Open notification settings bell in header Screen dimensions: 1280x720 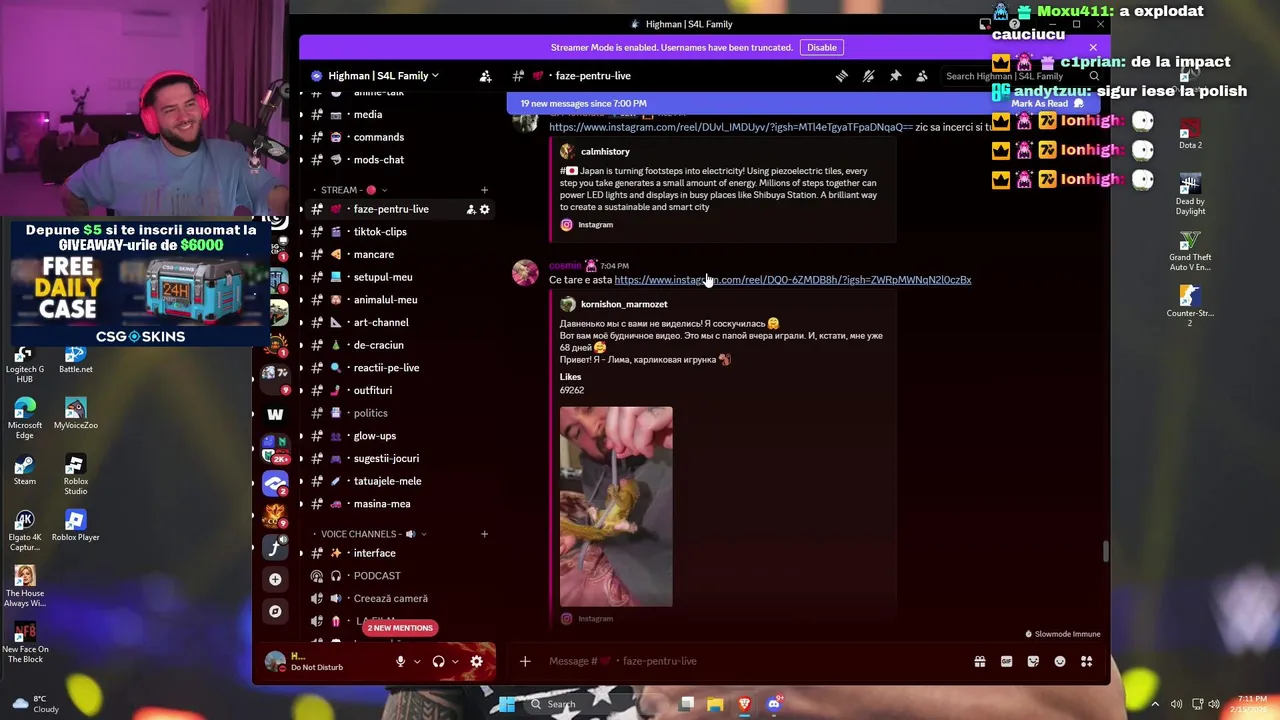(868, 76)
